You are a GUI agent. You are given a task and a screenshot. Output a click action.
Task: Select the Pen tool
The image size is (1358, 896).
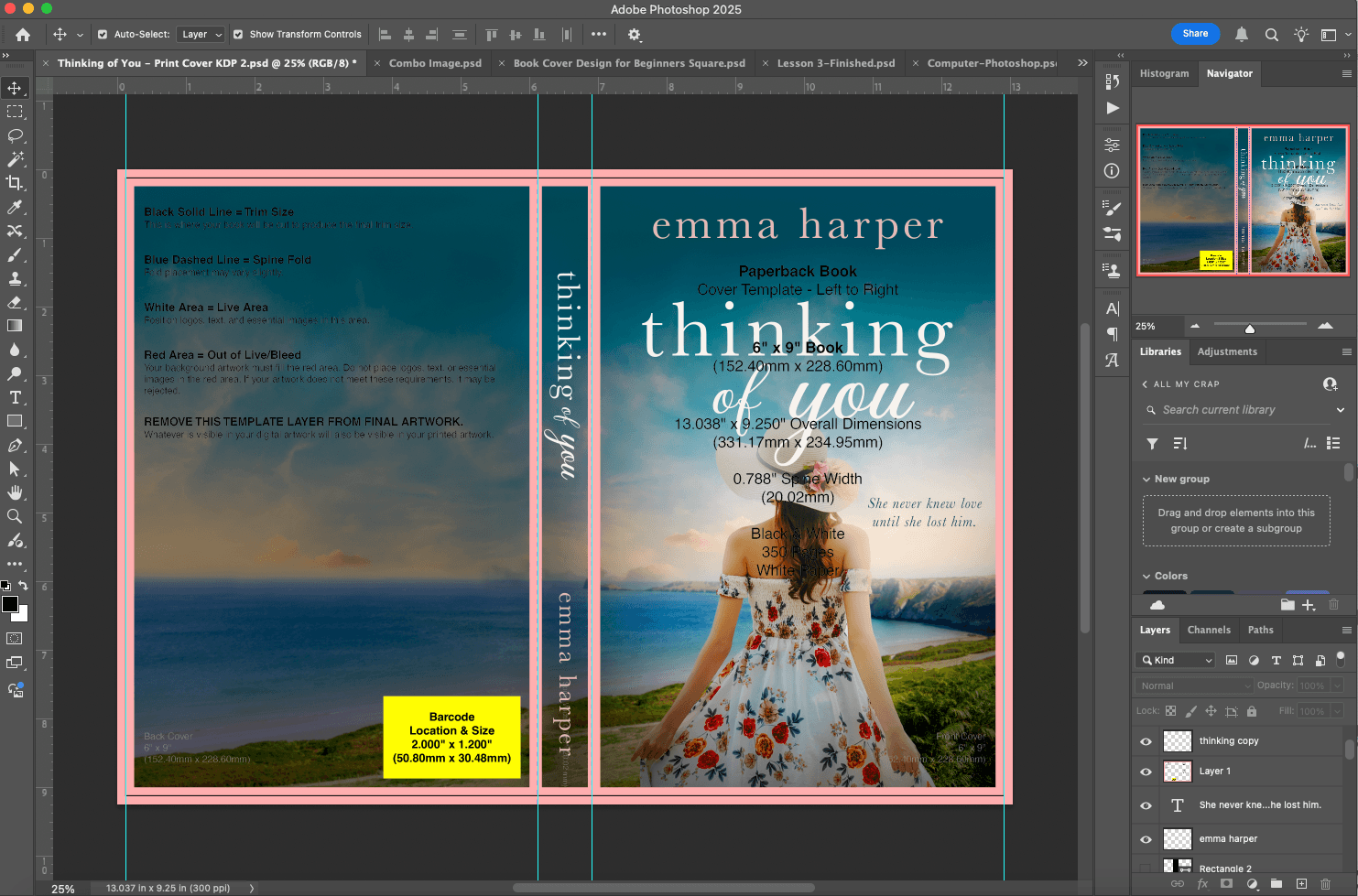click(15, 445)
